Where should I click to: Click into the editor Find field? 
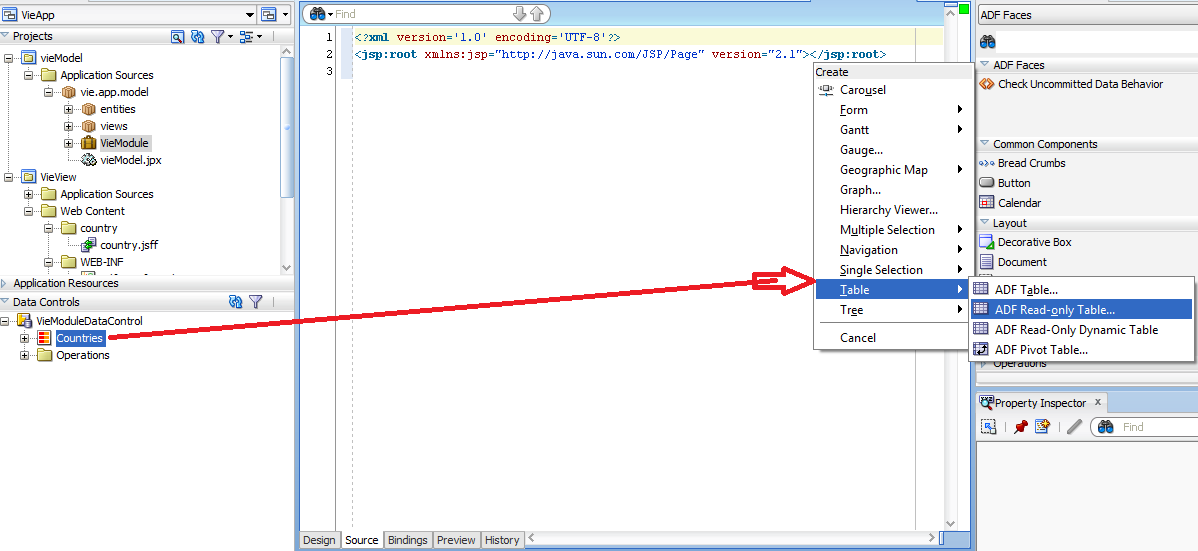tap(422, 14)
